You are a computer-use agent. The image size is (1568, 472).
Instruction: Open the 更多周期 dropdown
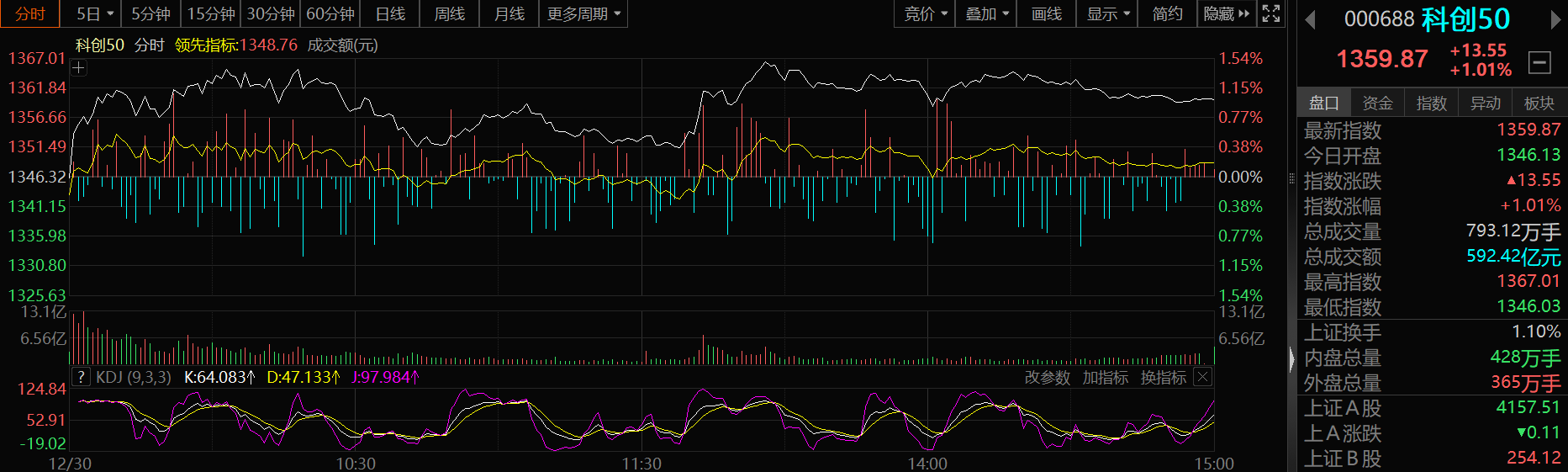(x=583, y=13)
